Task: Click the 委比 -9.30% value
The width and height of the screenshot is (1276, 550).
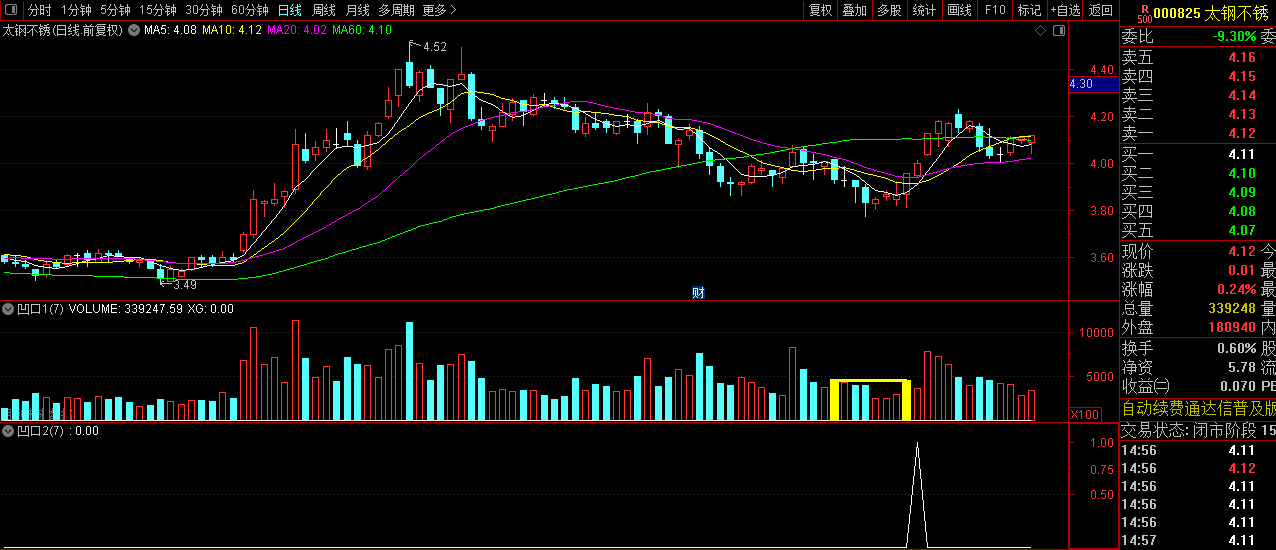Action: [x=1233, y=37]
